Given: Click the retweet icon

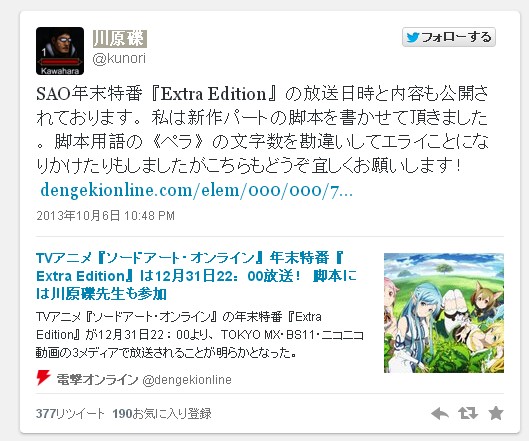Looking at the screenshot, I should tap(468, 413).
